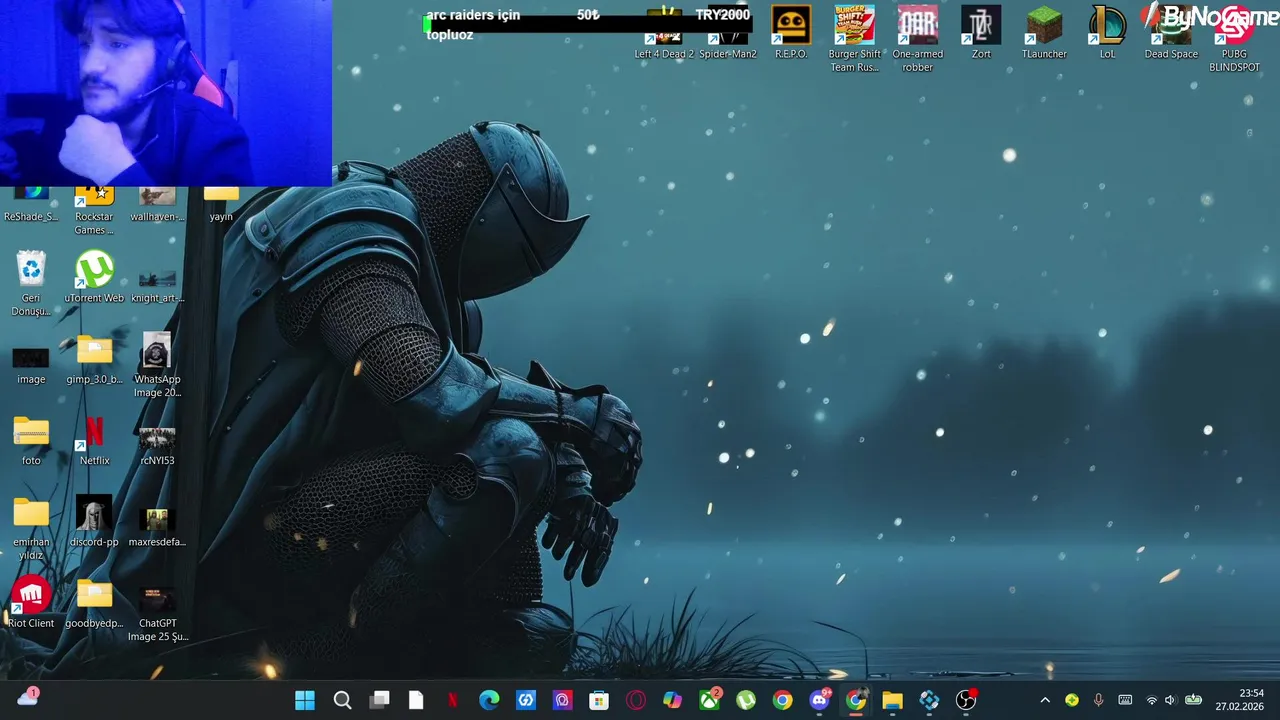Open the One-armed robber shortcut
Viewport: 1280px width, 720px height.
click(917, 39)
